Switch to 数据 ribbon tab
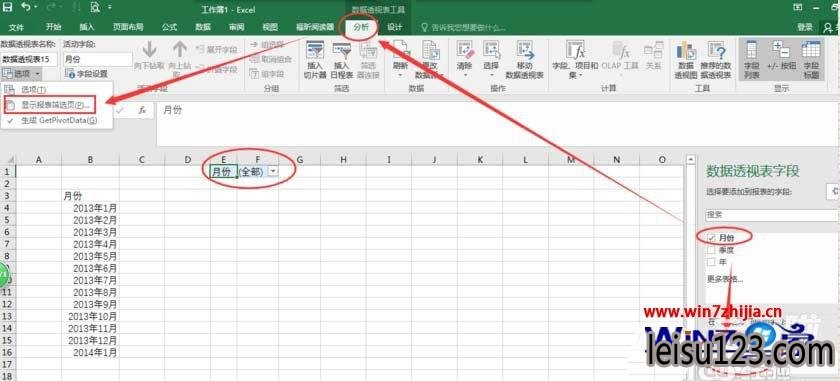The width and height of the screenshot is (840, 381). coord(203,27)
